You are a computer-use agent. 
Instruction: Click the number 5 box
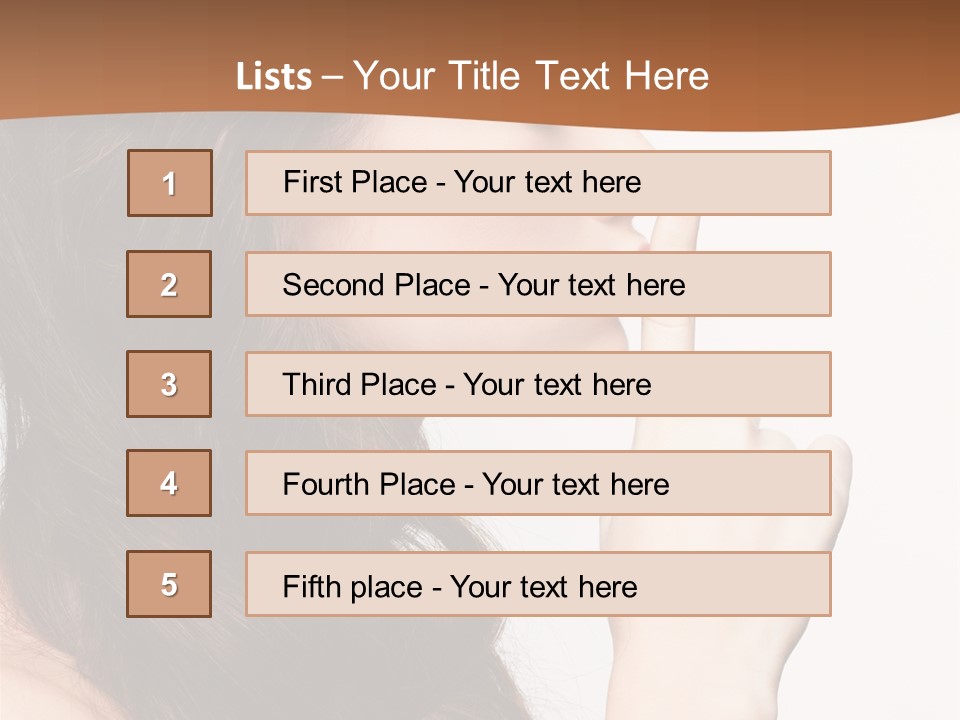pyautogui.click(x=169, y=584)
